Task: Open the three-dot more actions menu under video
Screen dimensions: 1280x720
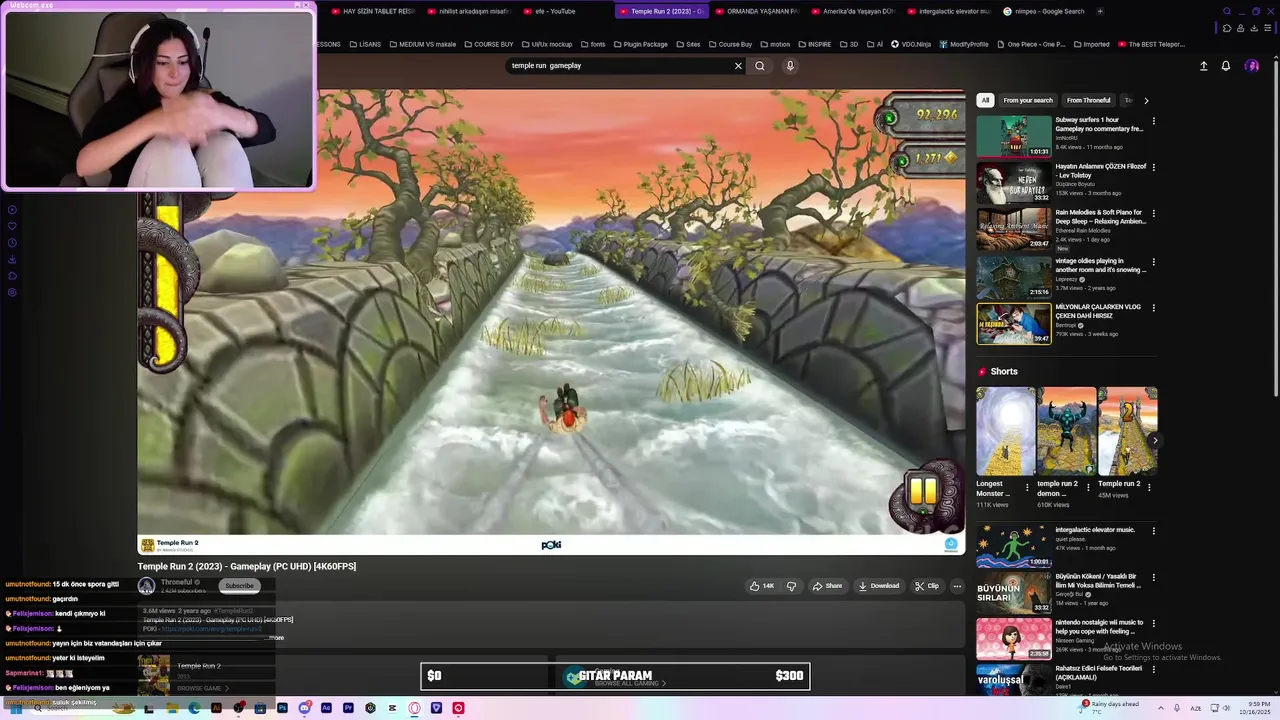Action: pos(957,586)
